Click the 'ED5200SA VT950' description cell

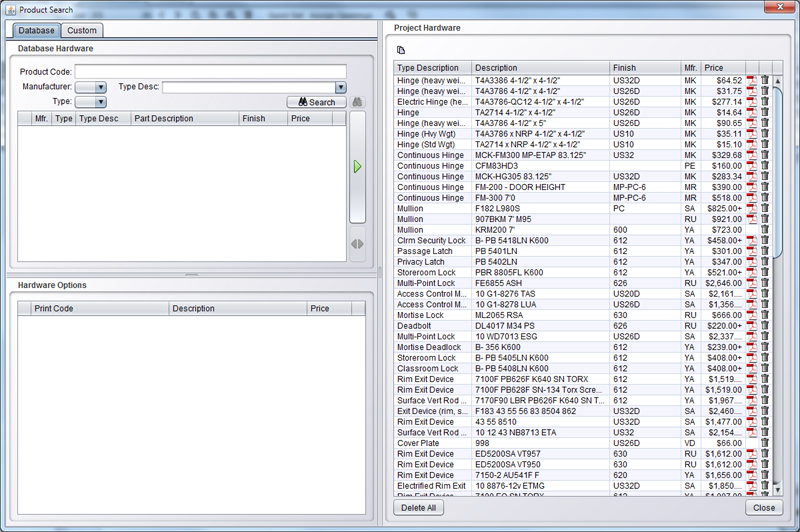pyautogui.click(x=540, y=465)
